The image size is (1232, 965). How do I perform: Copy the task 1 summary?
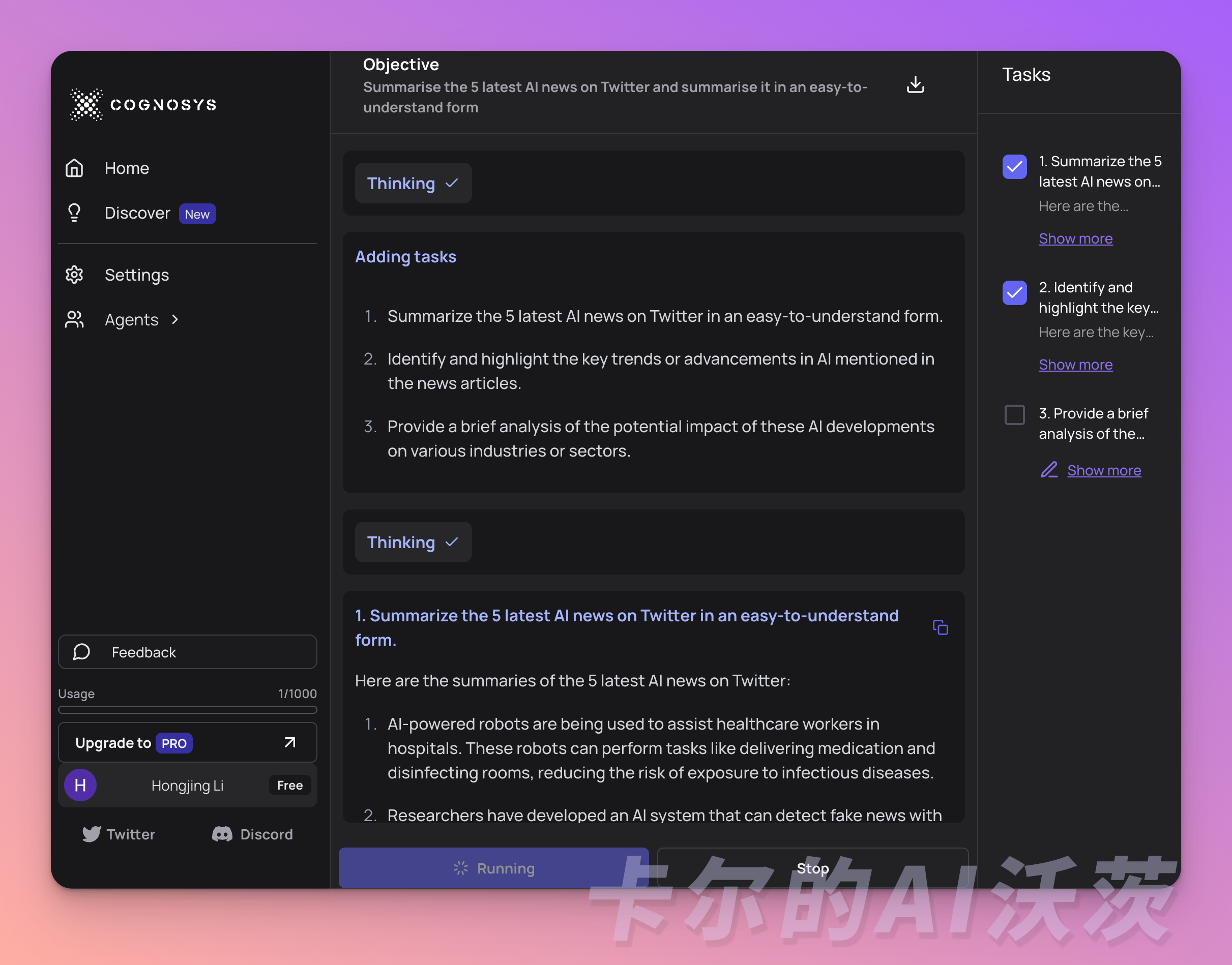[941, 627]
